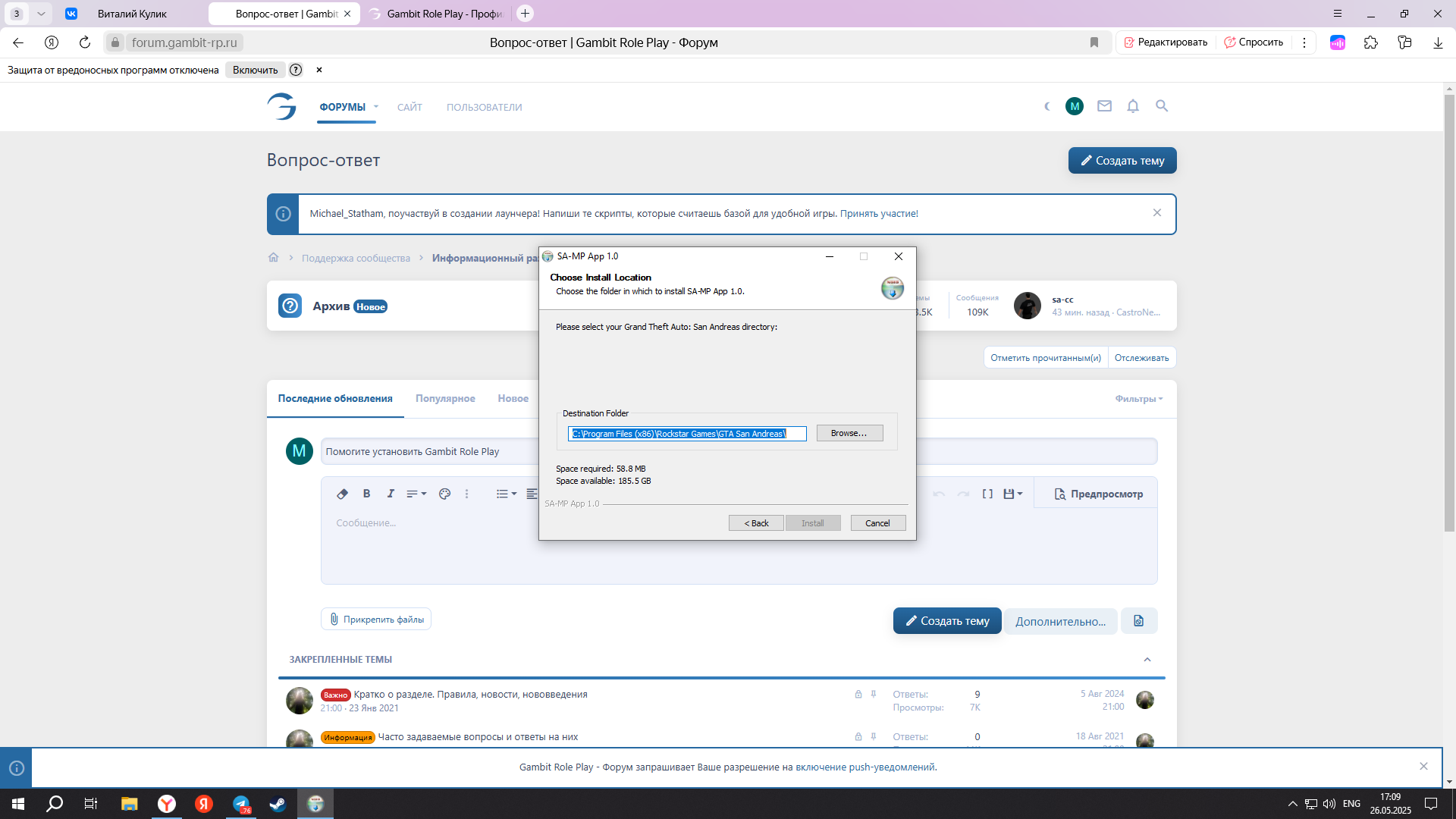Open thread Кратко о разделе. Правила, новости
Viewport: 1456px width, 819px height.
pos(470,695)
